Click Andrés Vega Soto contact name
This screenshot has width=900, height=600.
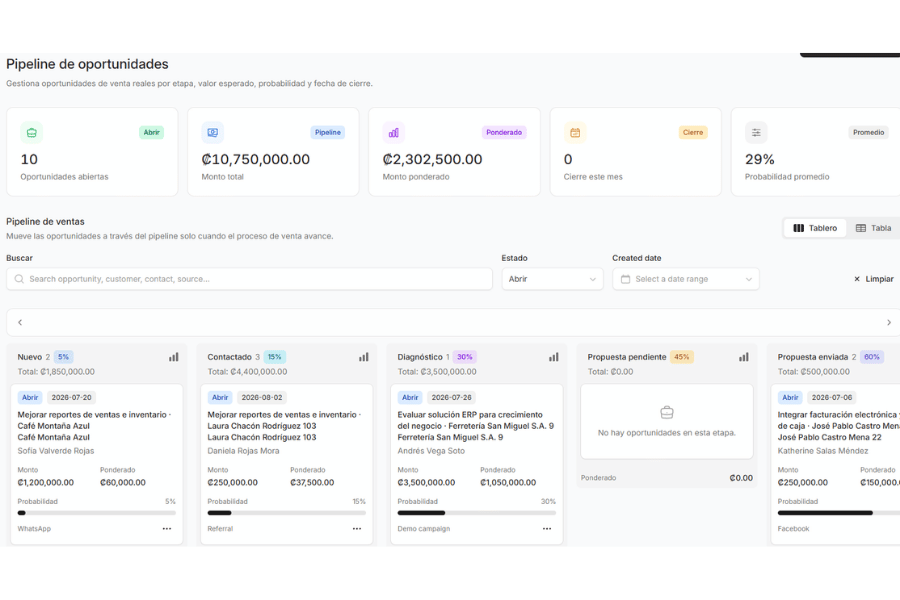point(431,451)
